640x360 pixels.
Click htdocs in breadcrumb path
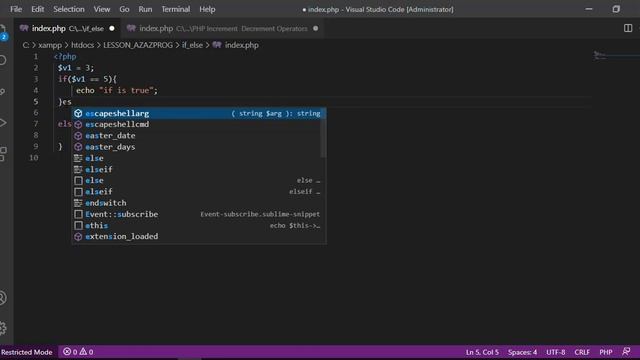click(x=82, y=45)
